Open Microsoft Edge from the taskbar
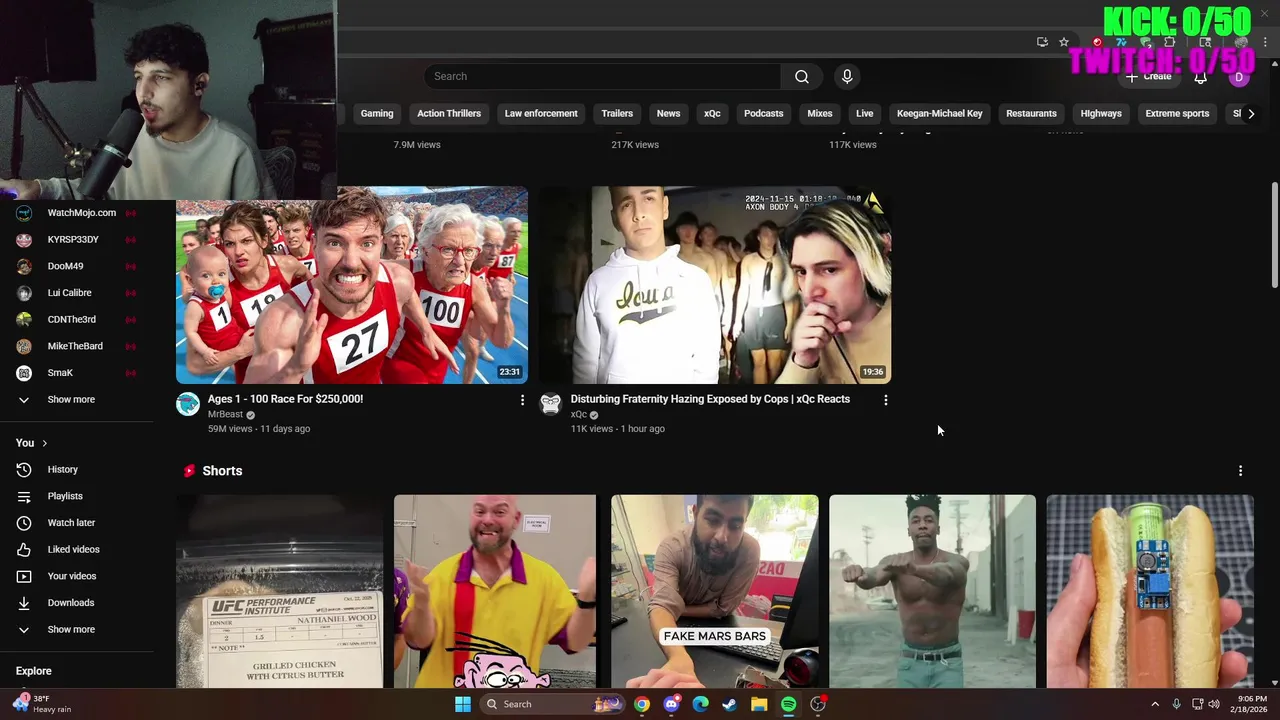Viewport: 1280px width, 720px height. 700,704
